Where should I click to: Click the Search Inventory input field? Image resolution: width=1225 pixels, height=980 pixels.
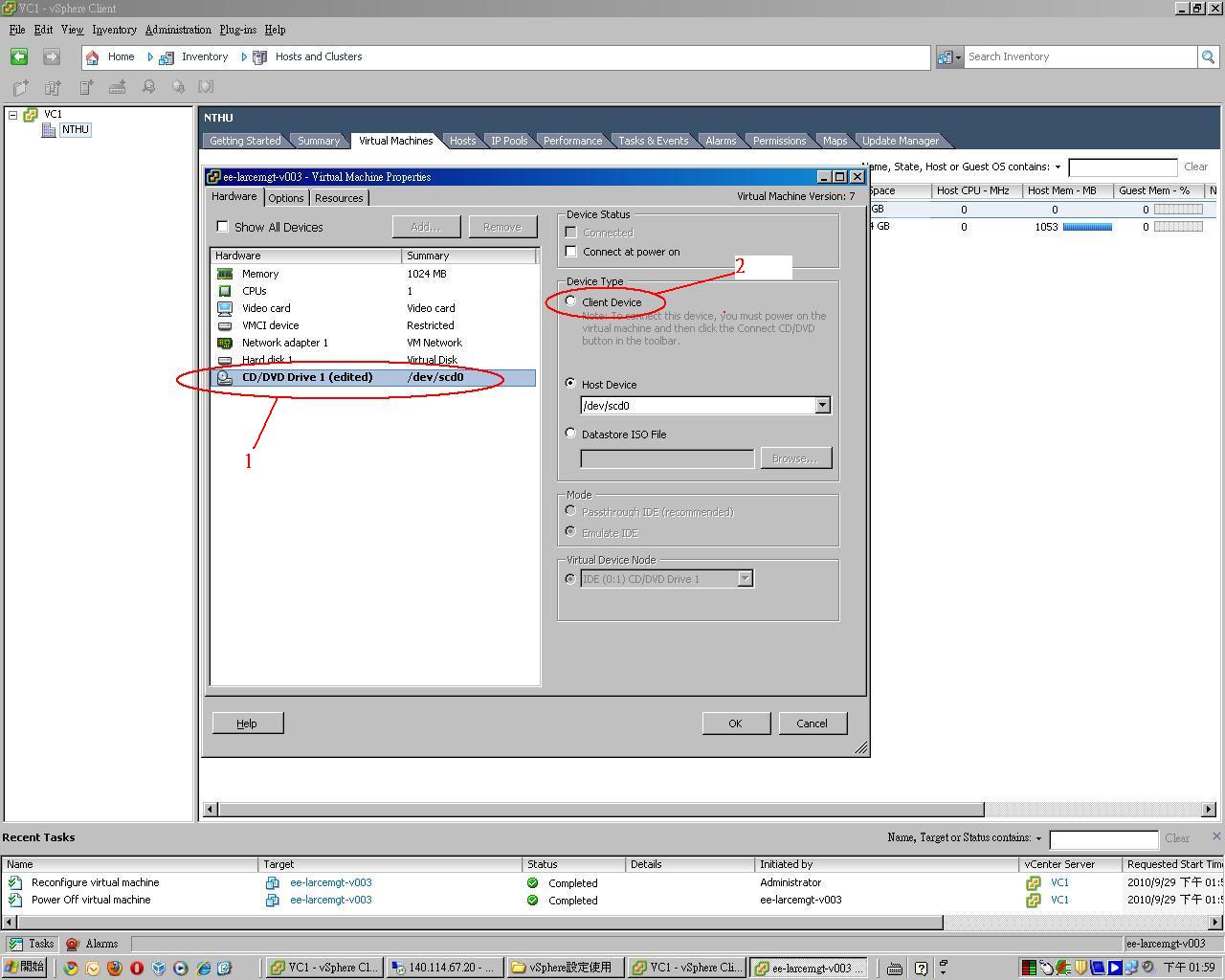[1080, 56]
